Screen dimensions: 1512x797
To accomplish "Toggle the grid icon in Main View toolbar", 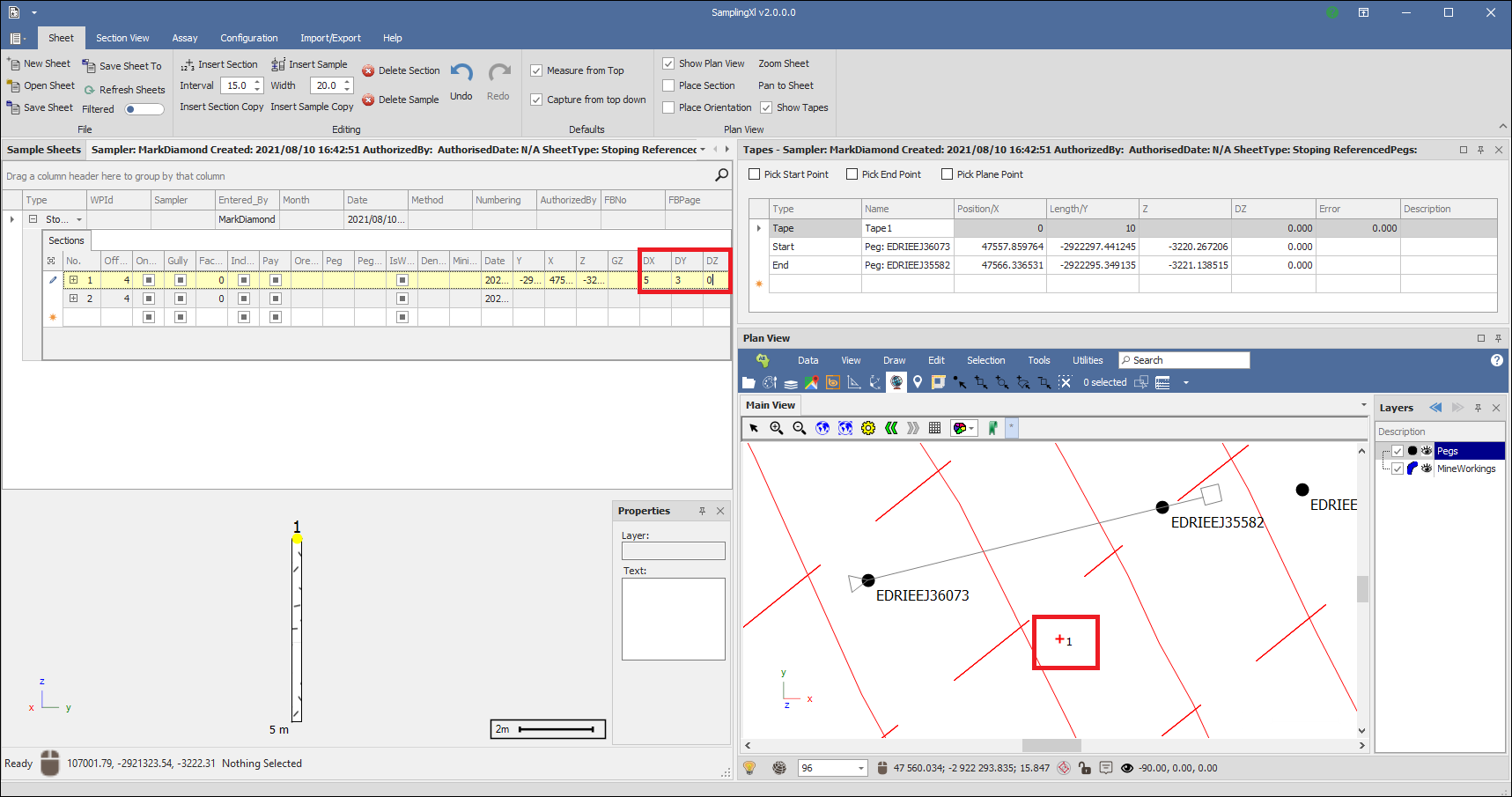I will pos(935,428).
